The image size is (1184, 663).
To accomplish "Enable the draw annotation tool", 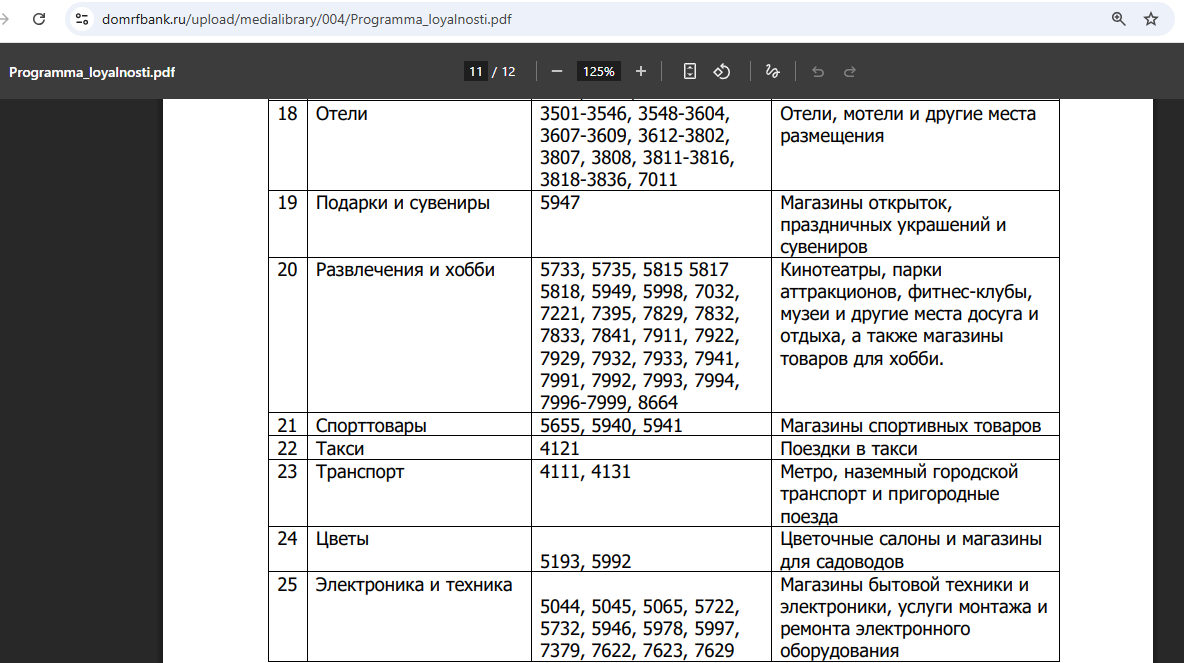I will [x=771, y=71].
